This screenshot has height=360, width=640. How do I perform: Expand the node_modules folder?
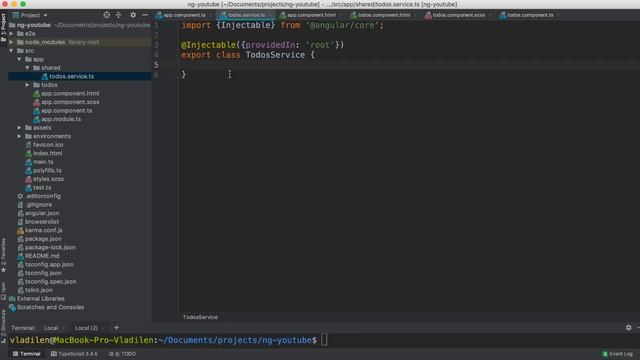[x=11, y=42]
